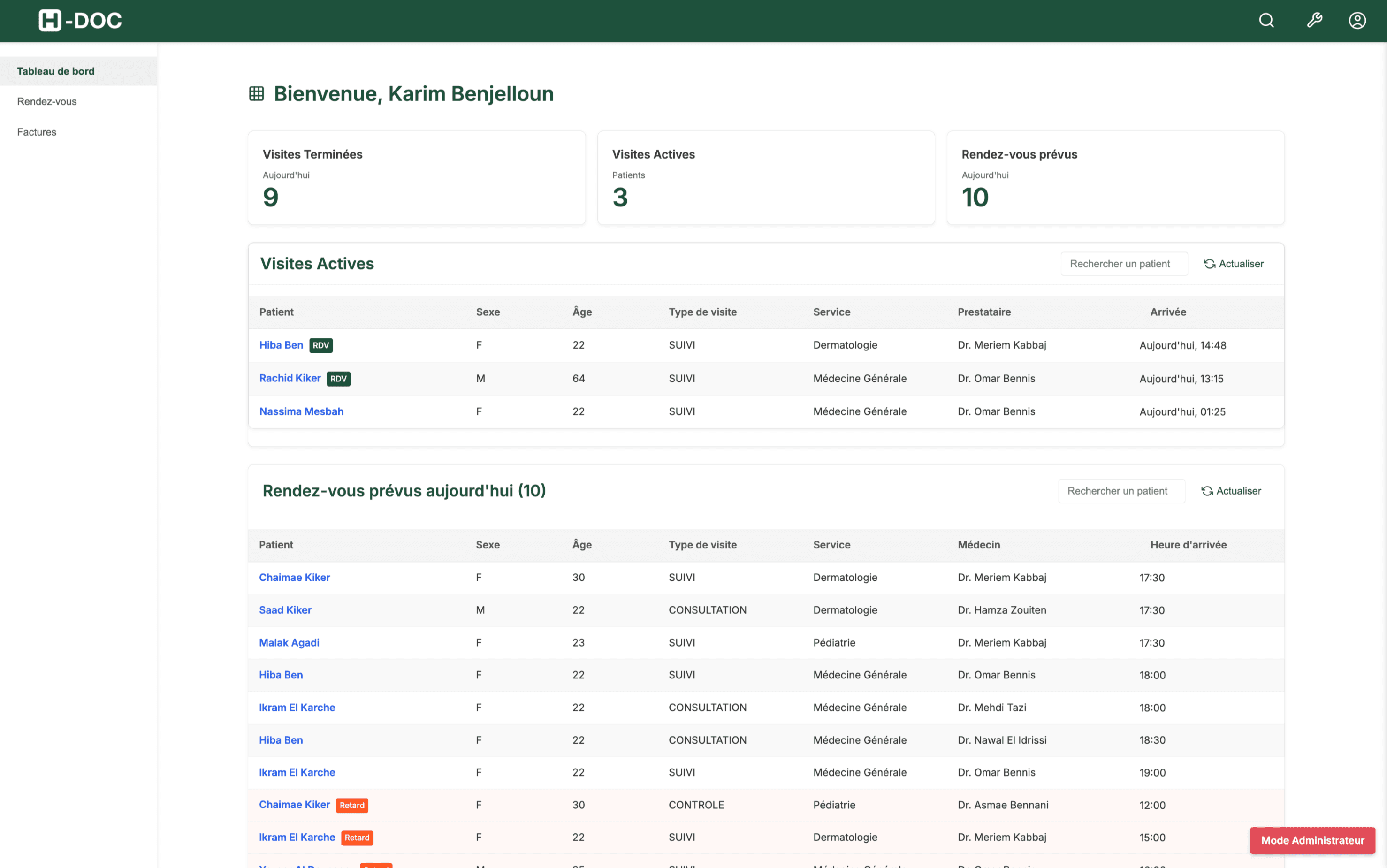This screenshot has height=868, width=1387.
Task: Click the H-DOC logo
Action: (79, 20)
